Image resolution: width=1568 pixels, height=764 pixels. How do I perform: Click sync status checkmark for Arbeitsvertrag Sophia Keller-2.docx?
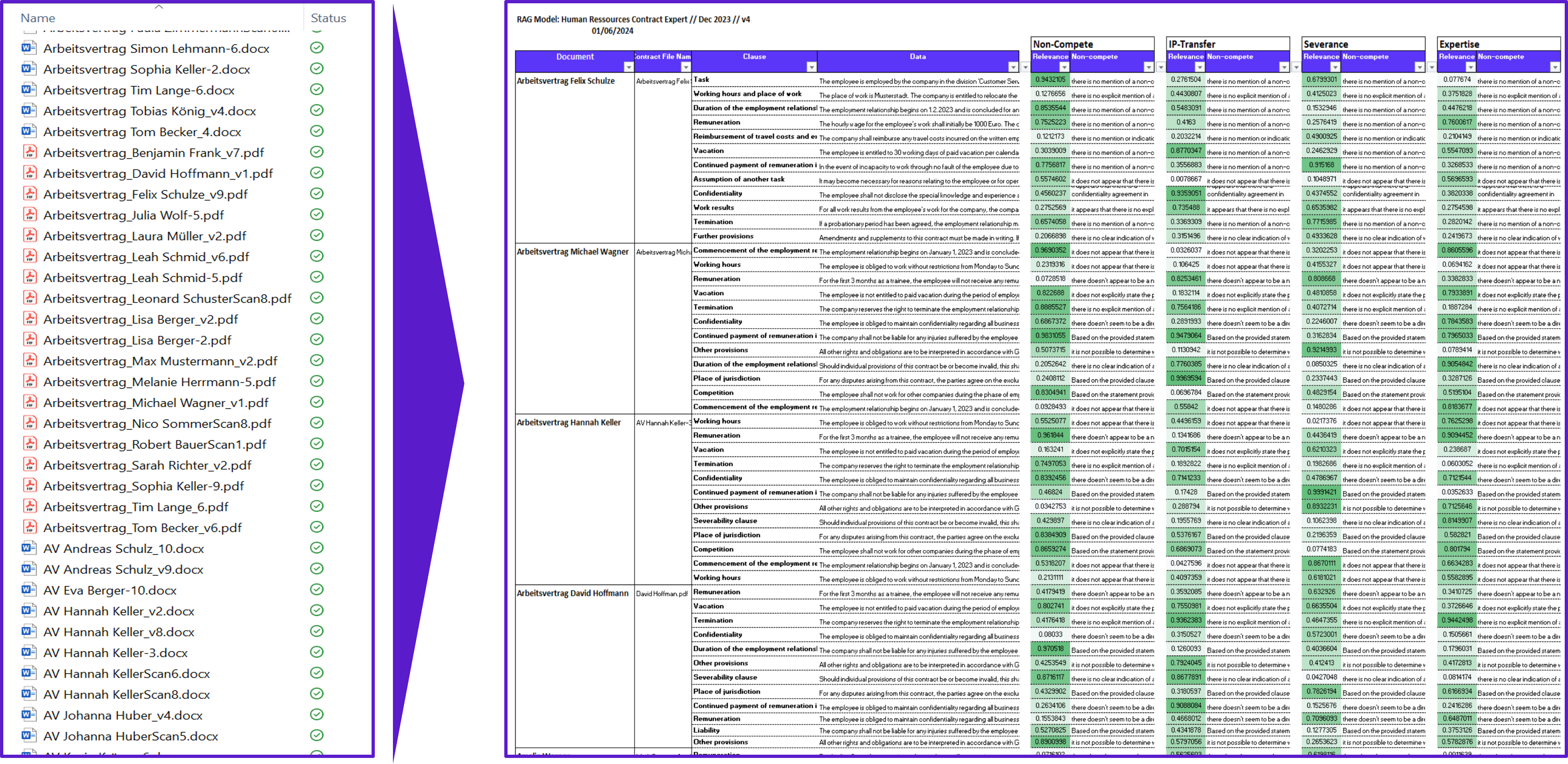316,69
